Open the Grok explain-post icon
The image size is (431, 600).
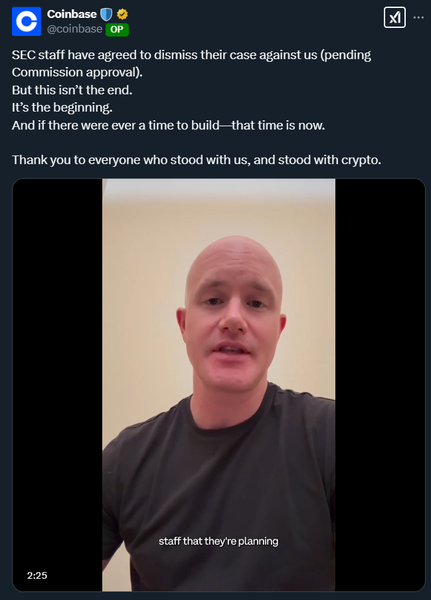(x=395, y=18)
